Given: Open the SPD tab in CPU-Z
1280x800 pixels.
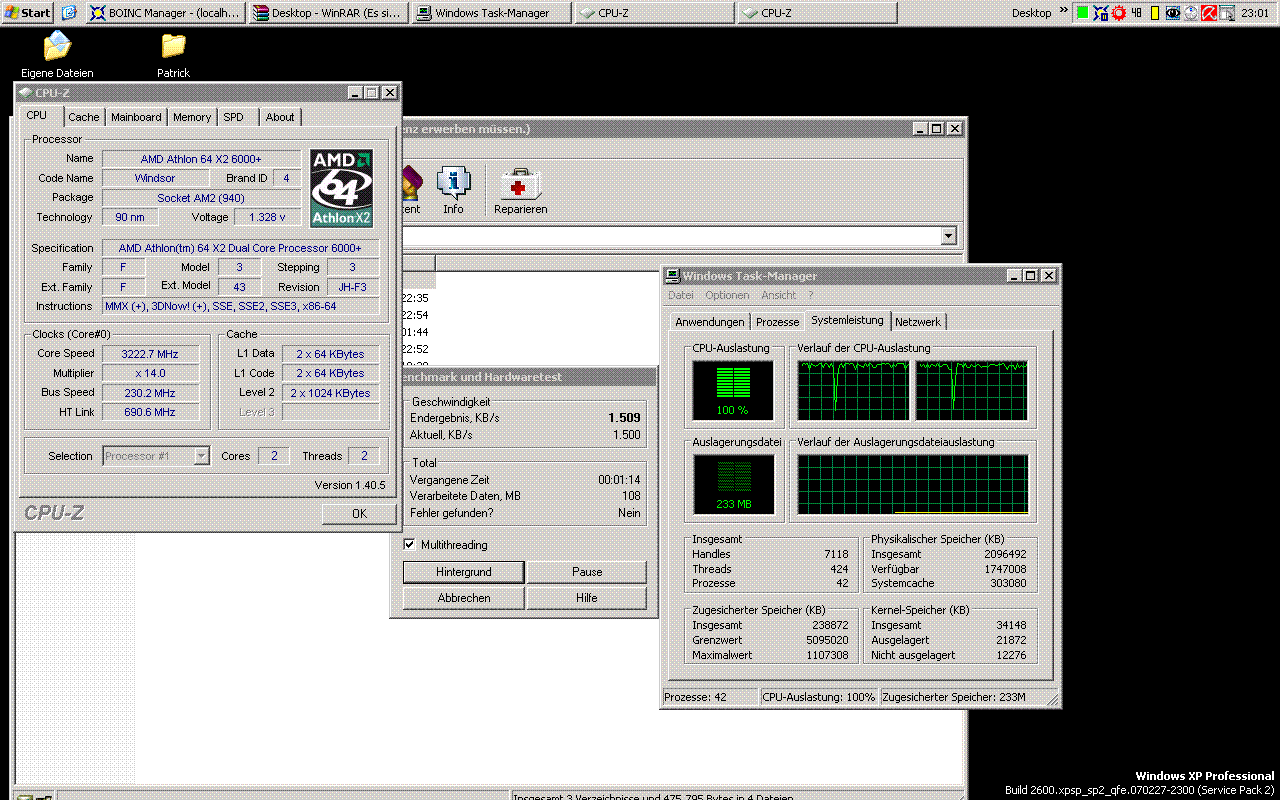Looking at the screenshot, I should 233,117.
